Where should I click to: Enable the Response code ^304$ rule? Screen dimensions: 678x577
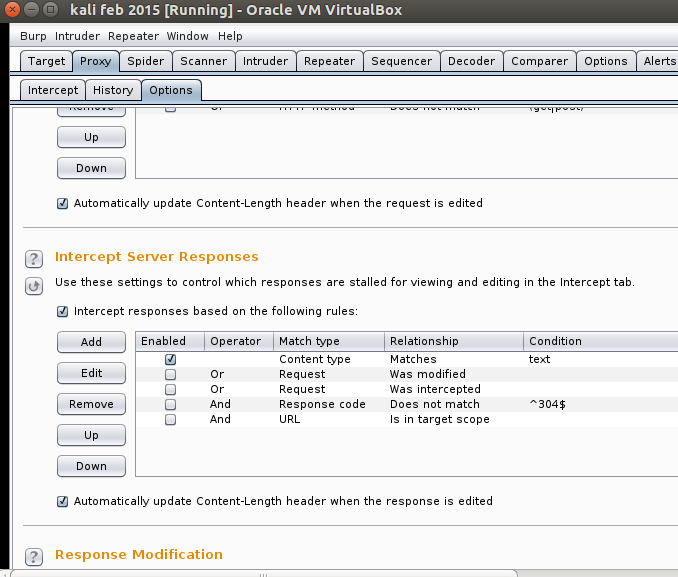[170, 404]
